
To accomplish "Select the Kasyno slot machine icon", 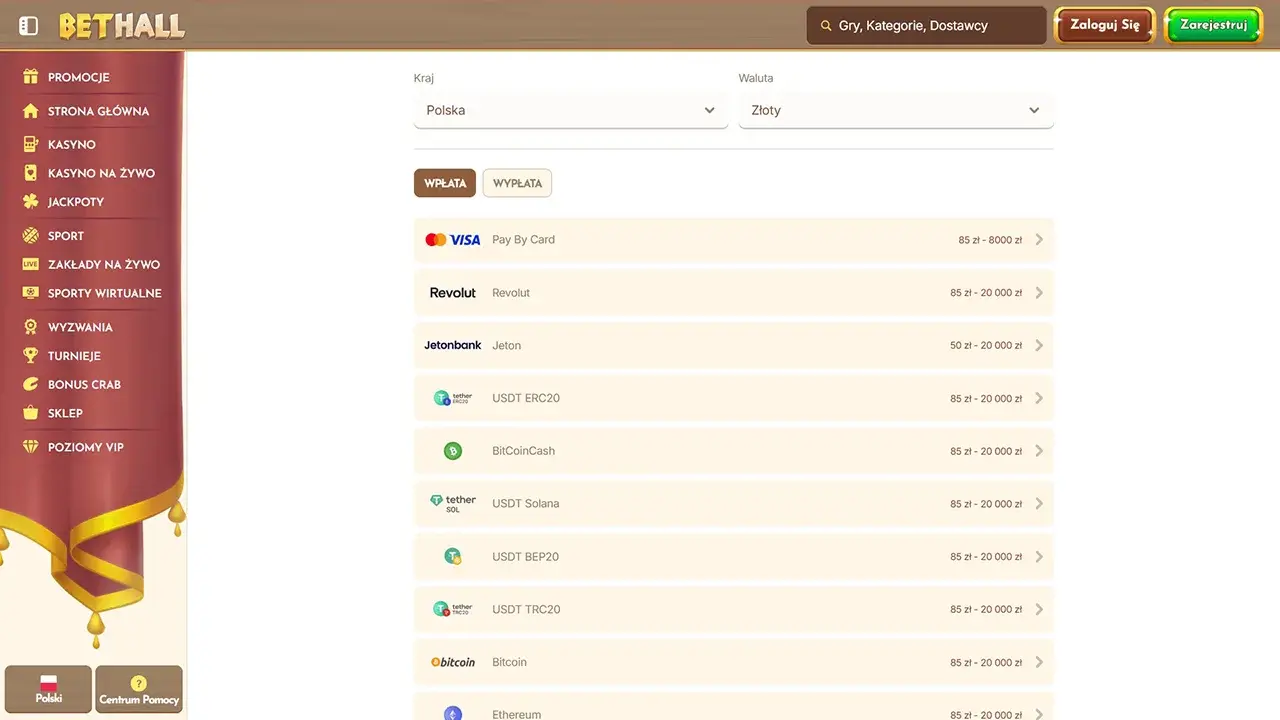I will point(30,144).
